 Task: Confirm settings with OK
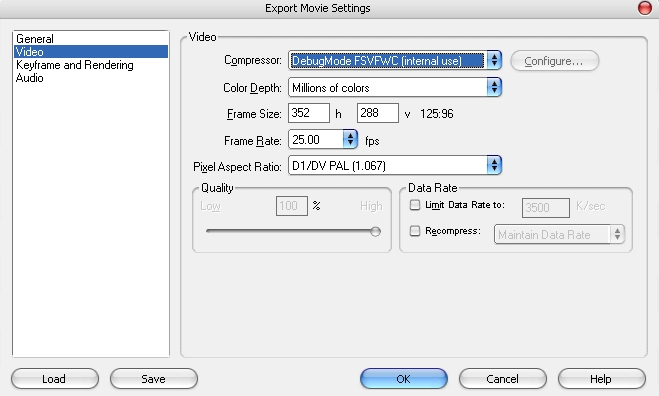[x=404, y=379]
